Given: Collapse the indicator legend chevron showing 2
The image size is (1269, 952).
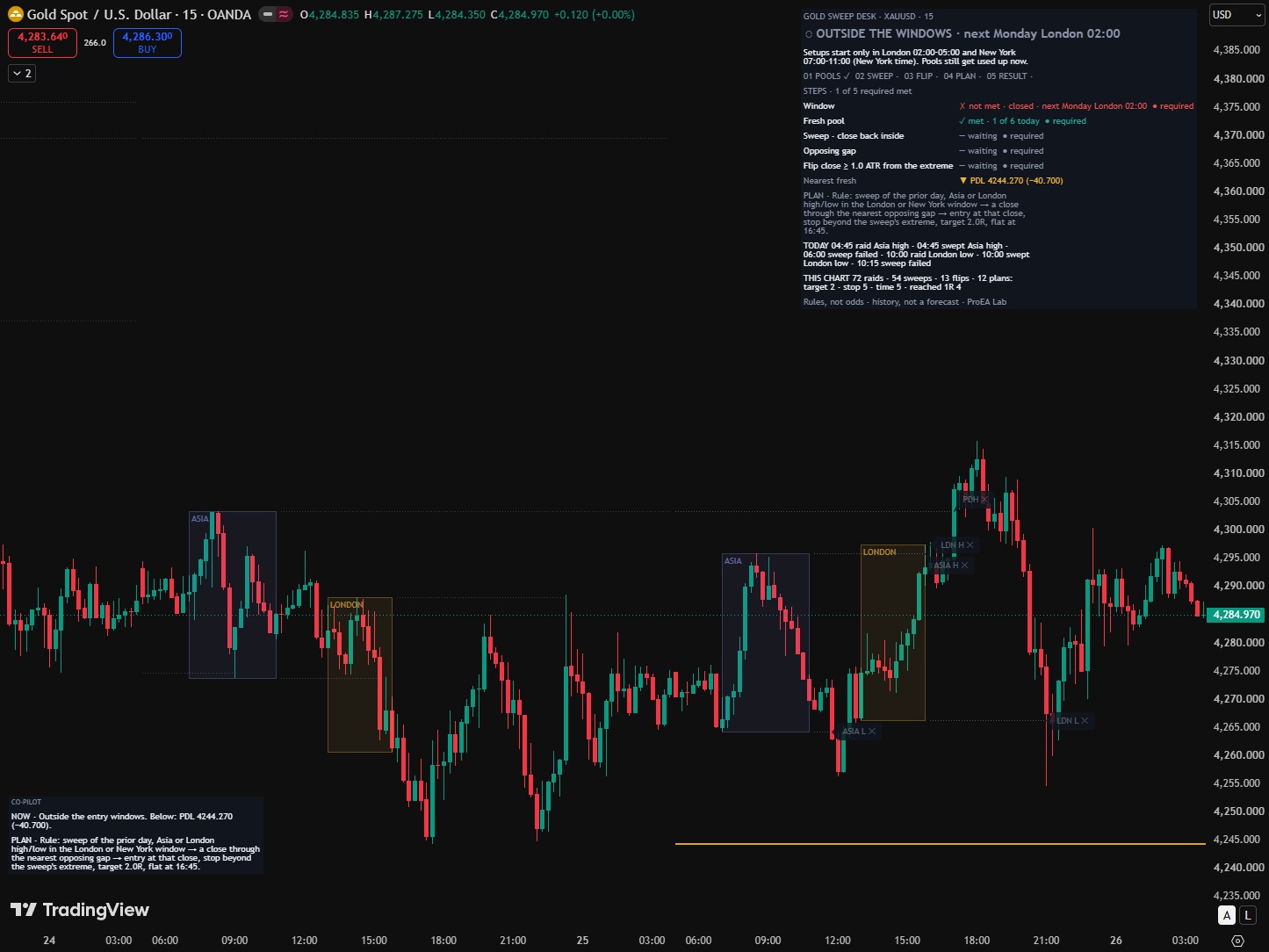Looking at the screenshot, I should click(22, 74).
